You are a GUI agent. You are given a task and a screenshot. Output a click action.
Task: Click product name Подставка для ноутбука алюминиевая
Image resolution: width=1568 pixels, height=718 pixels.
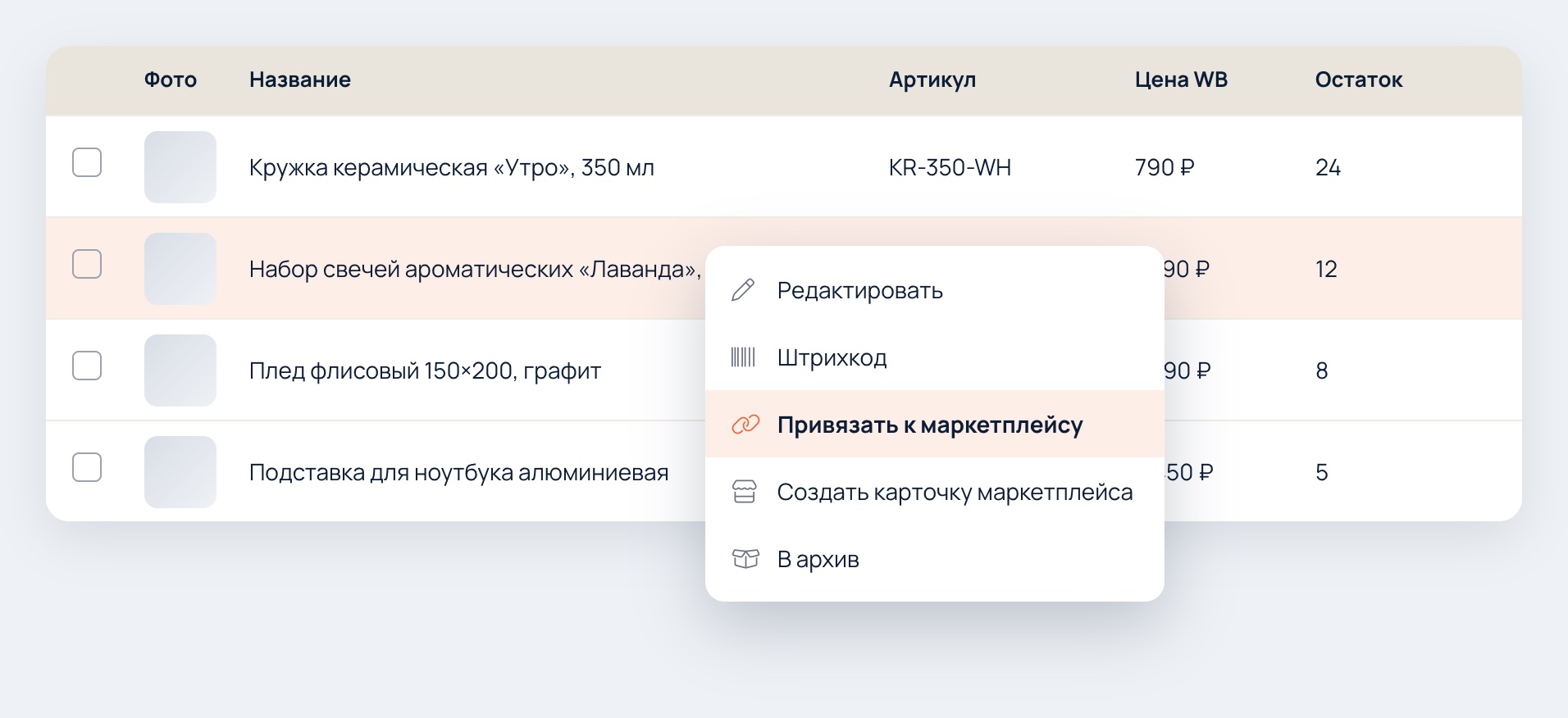pyautogui.click(x=459, y=473)
